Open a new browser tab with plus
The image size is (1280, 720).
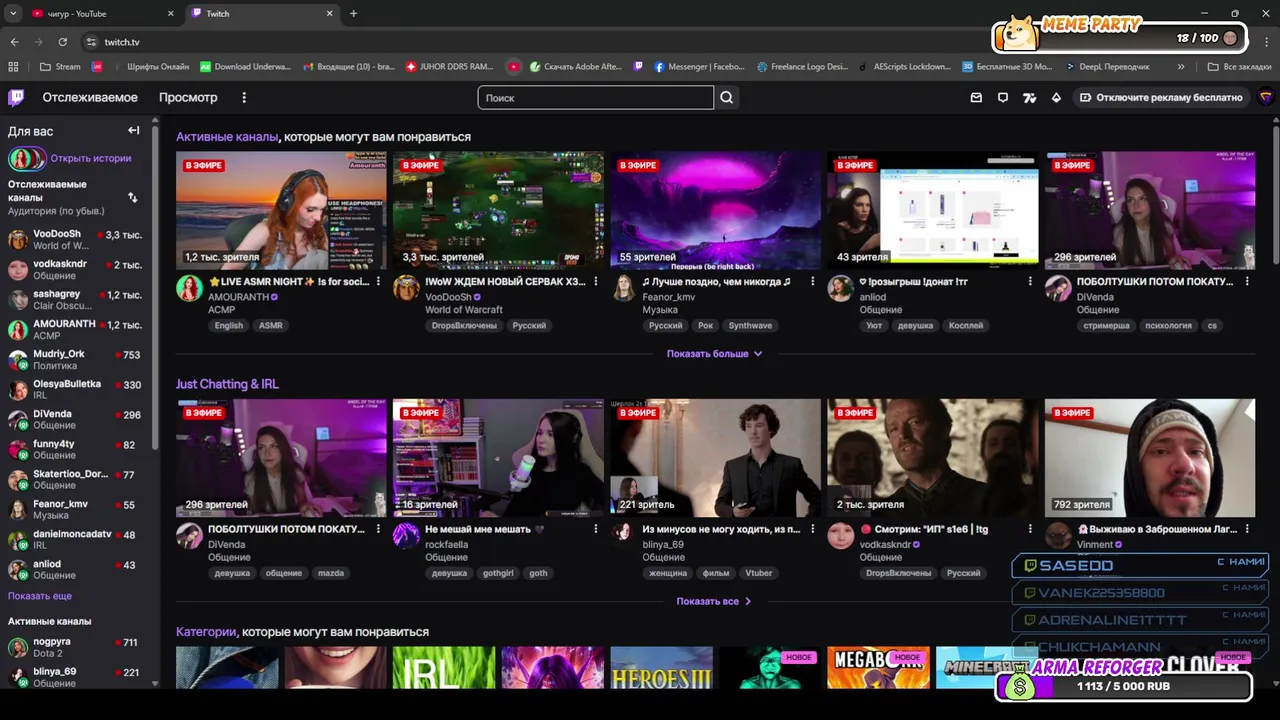[353, 14]
